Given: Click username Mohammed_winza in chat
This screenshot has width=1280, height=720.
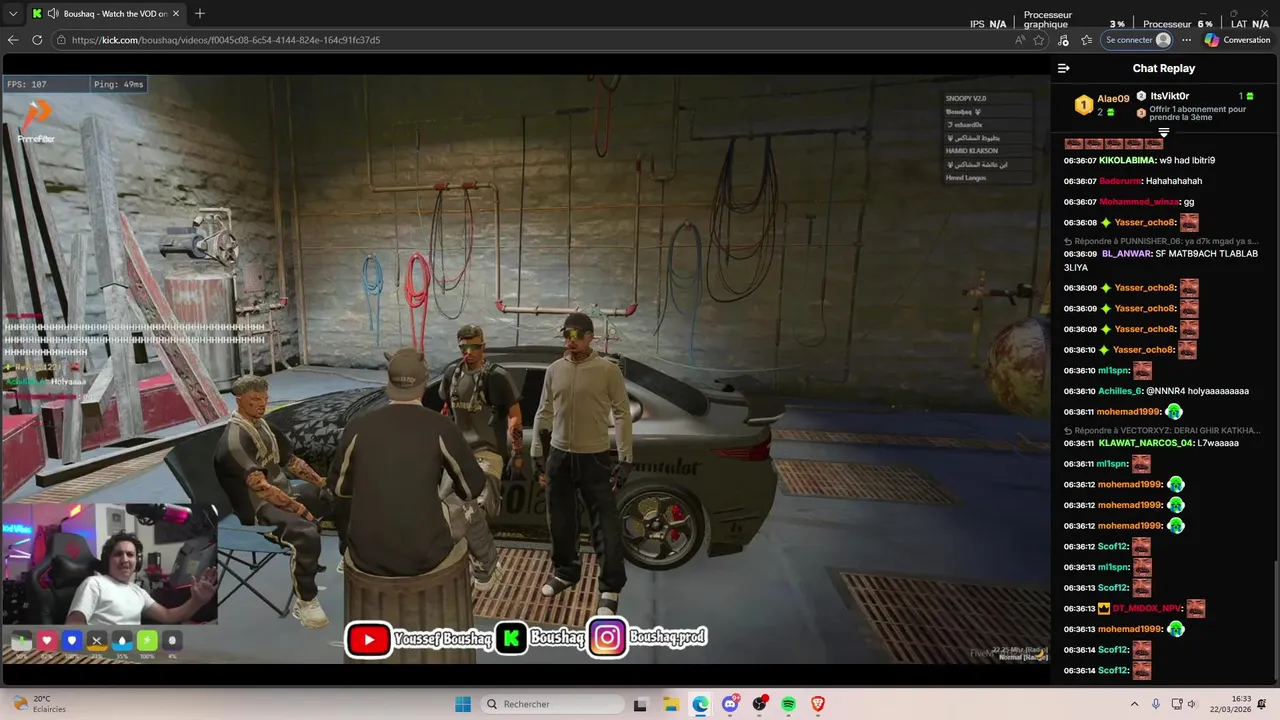Looking at the screenshot, I should (x=1139, y=202).
